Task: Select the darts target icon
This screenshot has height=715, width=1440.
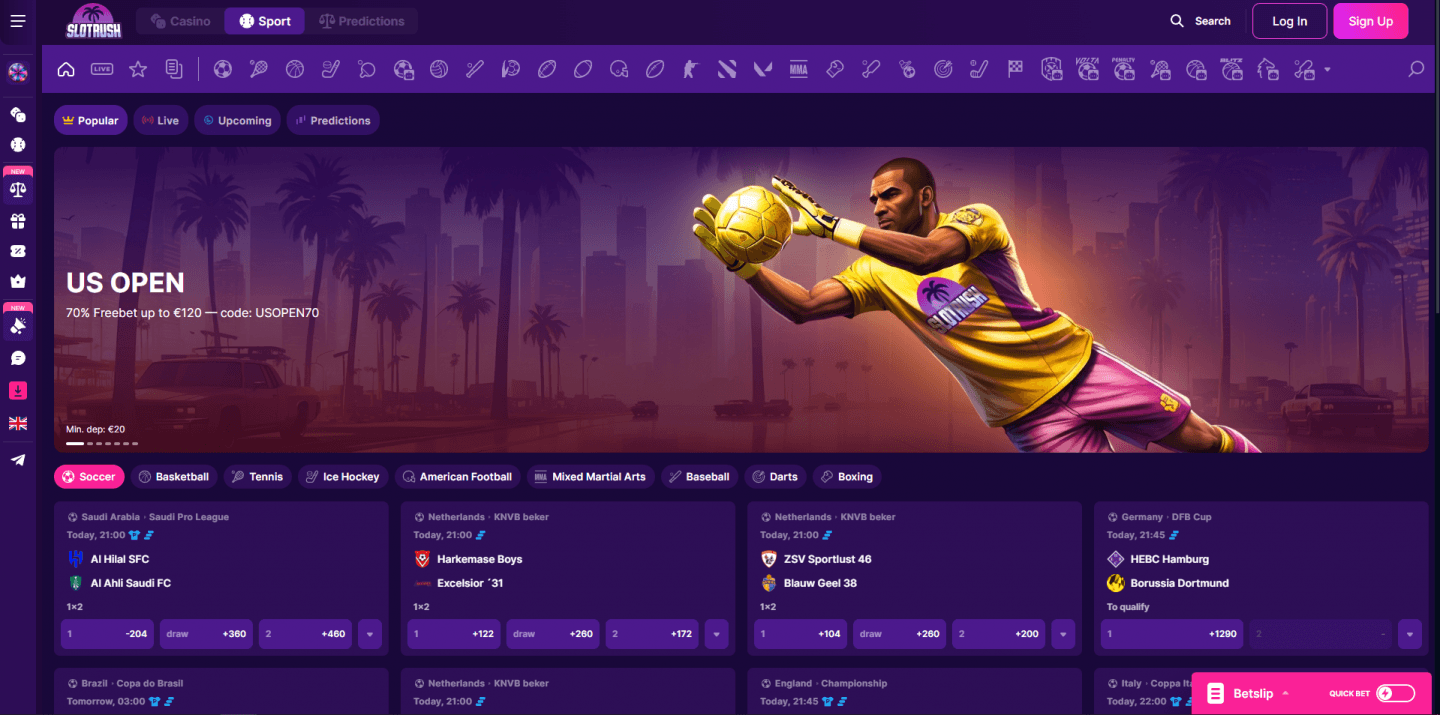Action: pos(943,69)
